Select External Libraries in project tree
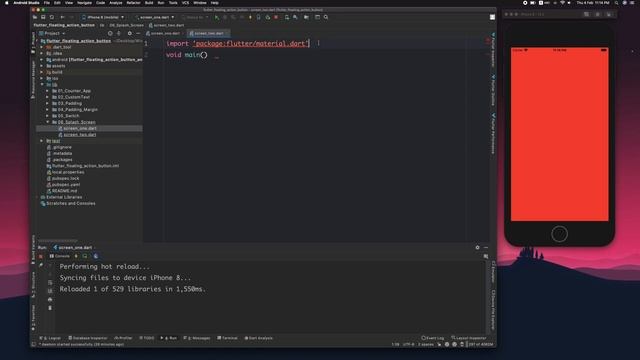The width and height of the screenshot is (640, 360). [64, 197]
